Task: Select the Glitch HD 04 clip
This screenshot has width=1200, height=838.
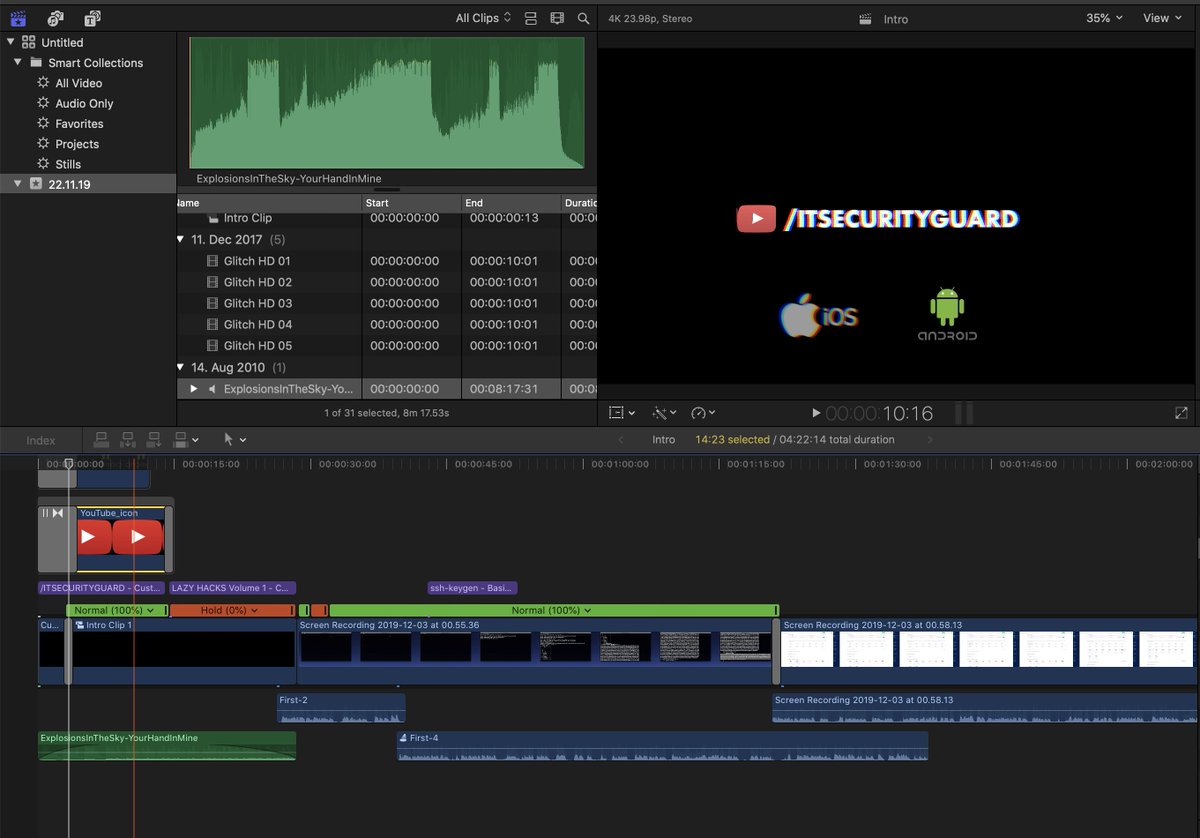Action: [387, 324]
